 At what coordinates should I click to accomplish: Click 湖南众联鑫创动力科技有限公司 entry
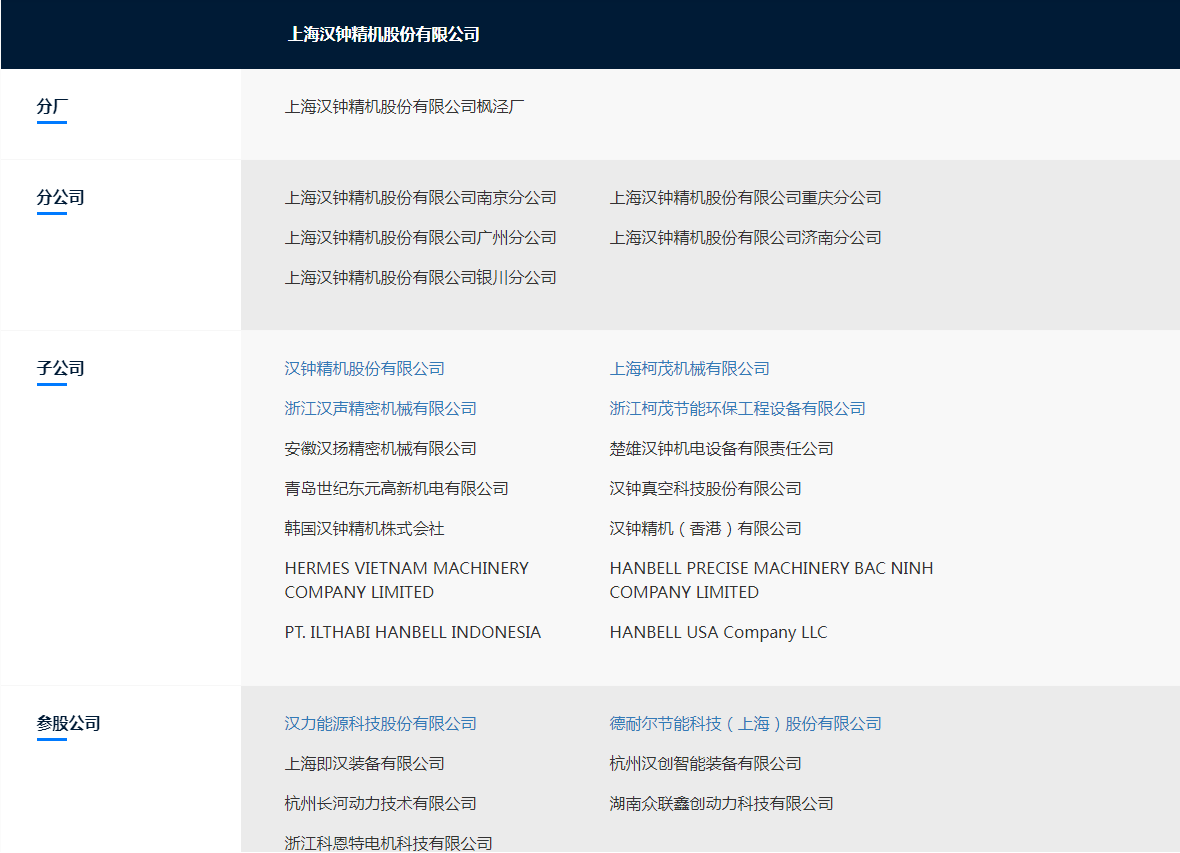722,804
